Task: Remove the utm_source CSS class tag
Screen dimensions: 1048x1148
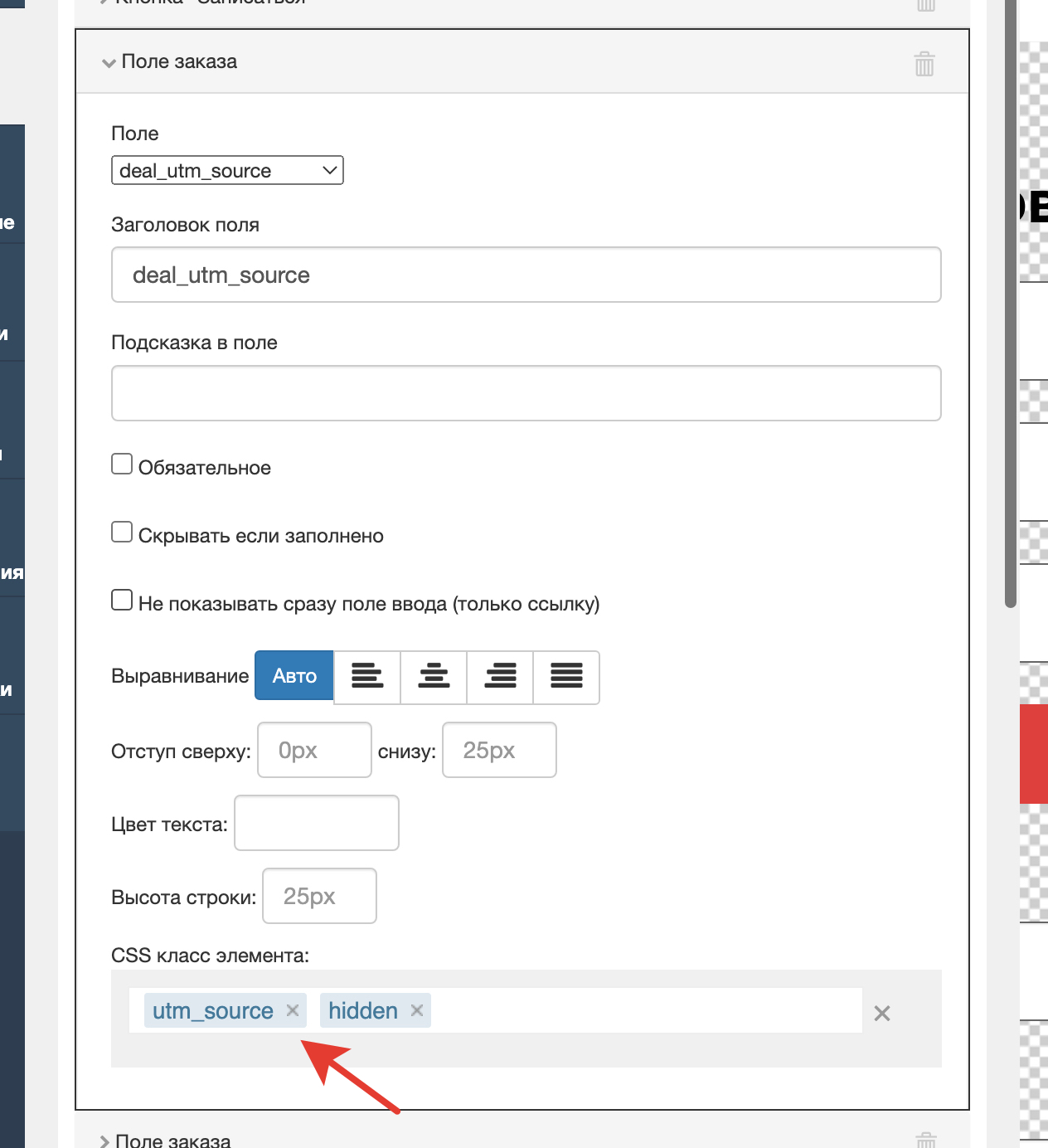Action: coord(293,1010)
